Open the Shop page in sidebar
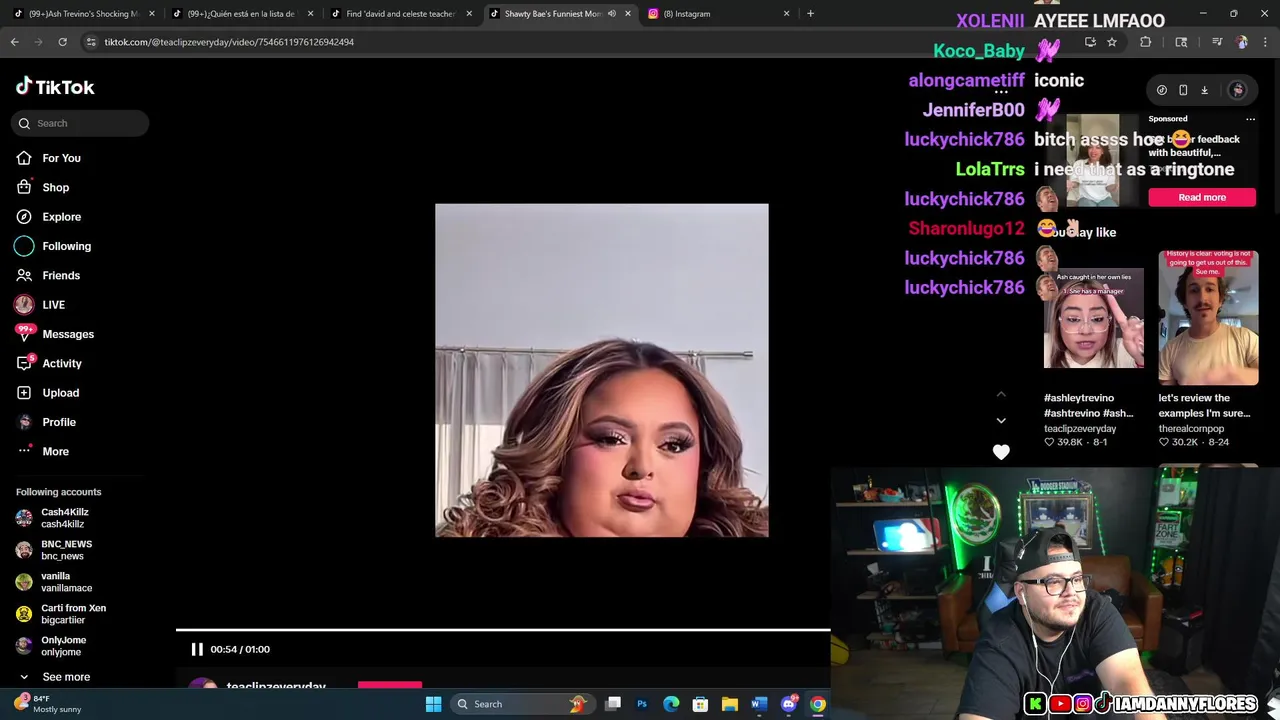This screenshot has height=720, width=1280. point(55,187)
